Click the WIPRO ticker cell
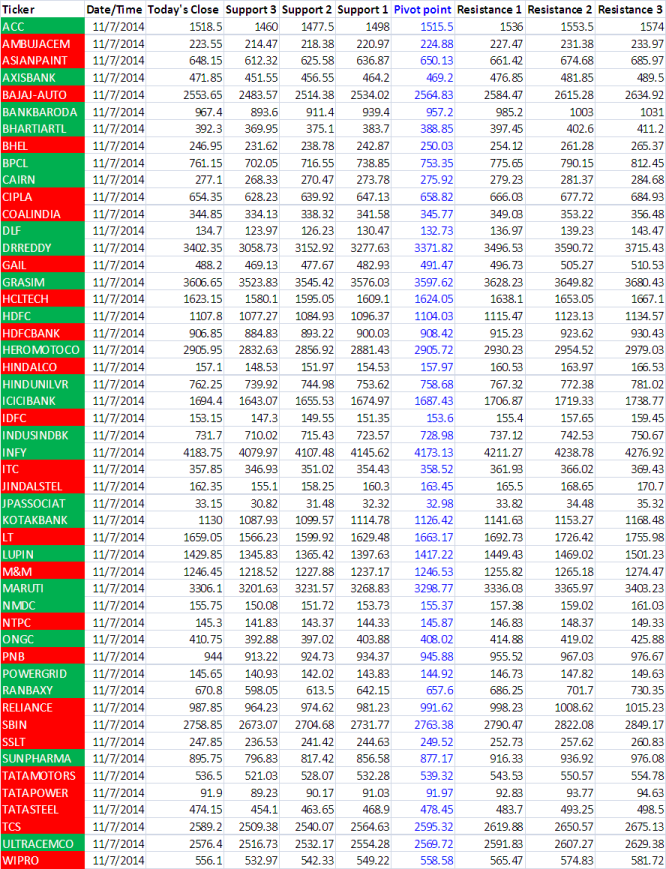Screen dimensions: 666x869 [43, 861]
